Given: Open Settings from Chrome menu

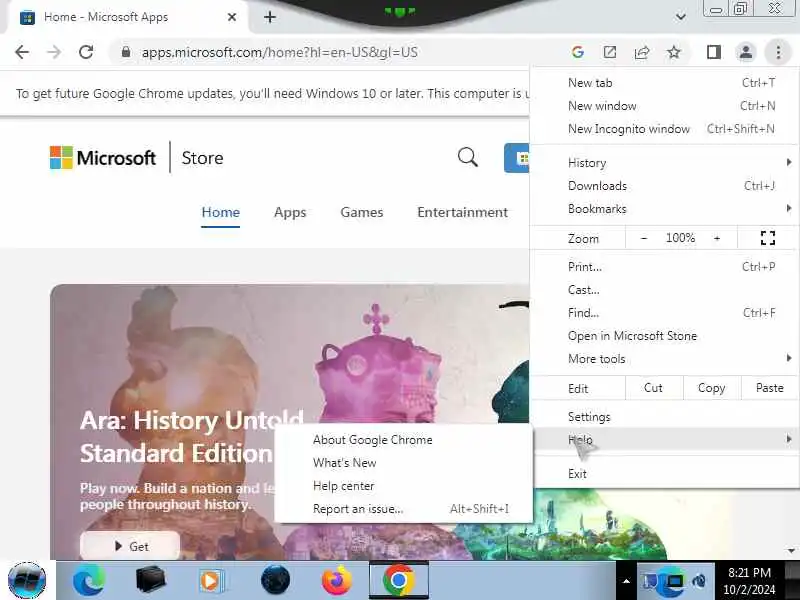Looking at the screenshot, I should click(665, 417).
